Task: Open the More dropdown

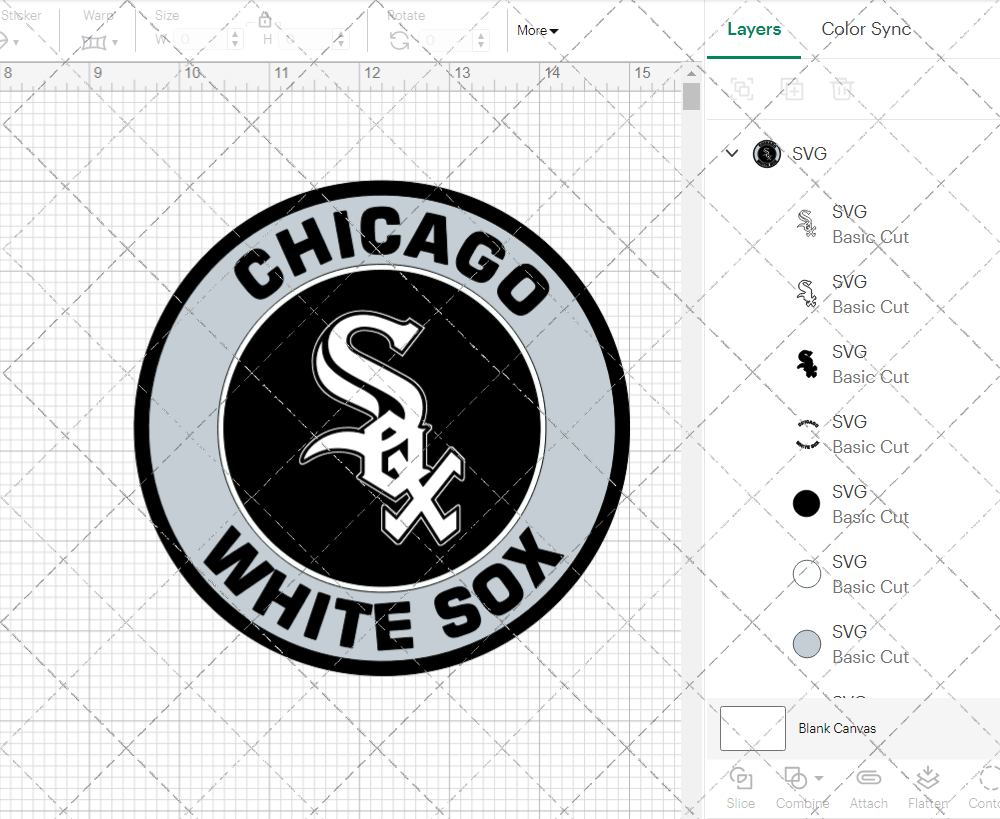Action: 537,31
